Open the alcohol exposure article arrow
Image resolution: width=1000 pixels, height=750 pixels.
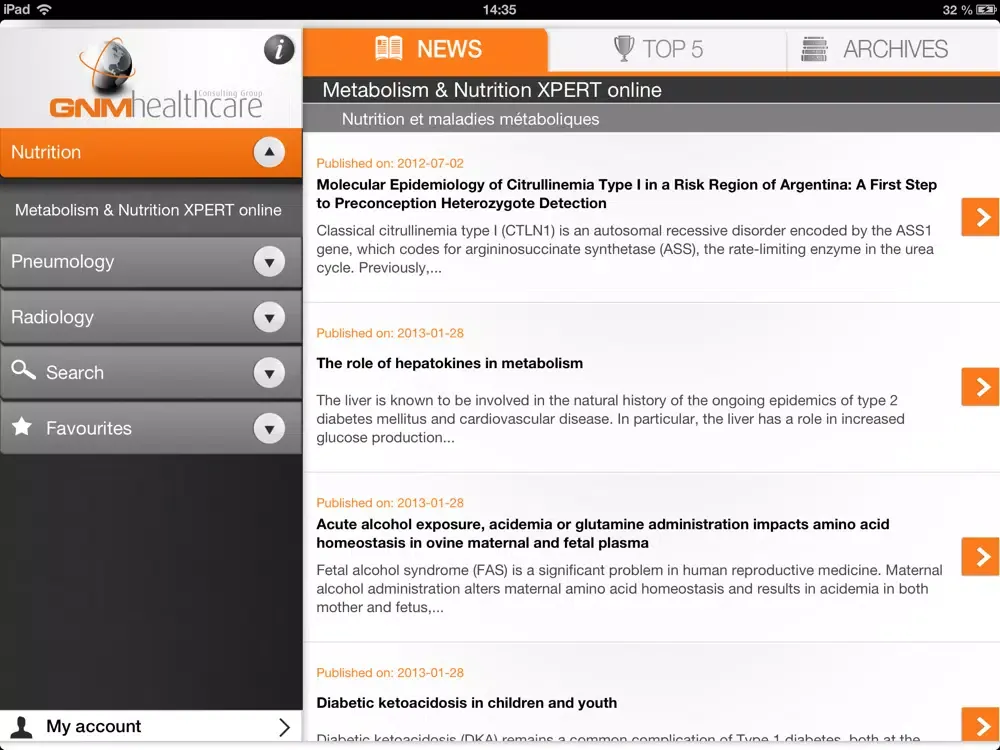pos(980,556)
